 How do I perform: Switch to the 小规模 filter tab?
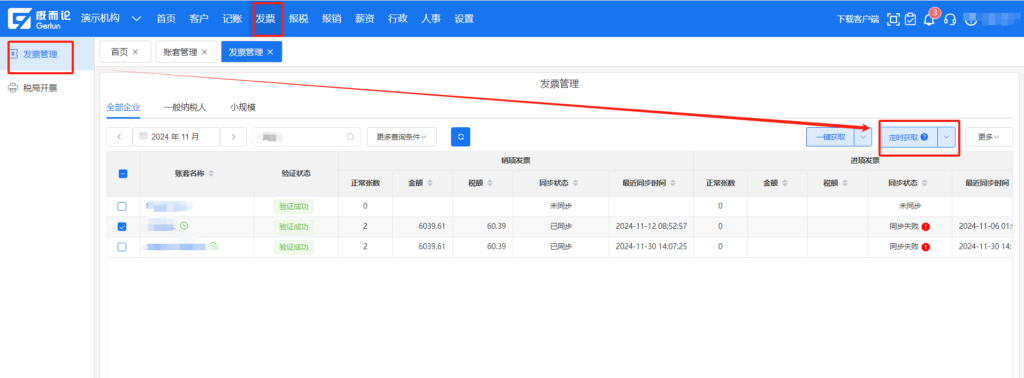click(242, 107)
